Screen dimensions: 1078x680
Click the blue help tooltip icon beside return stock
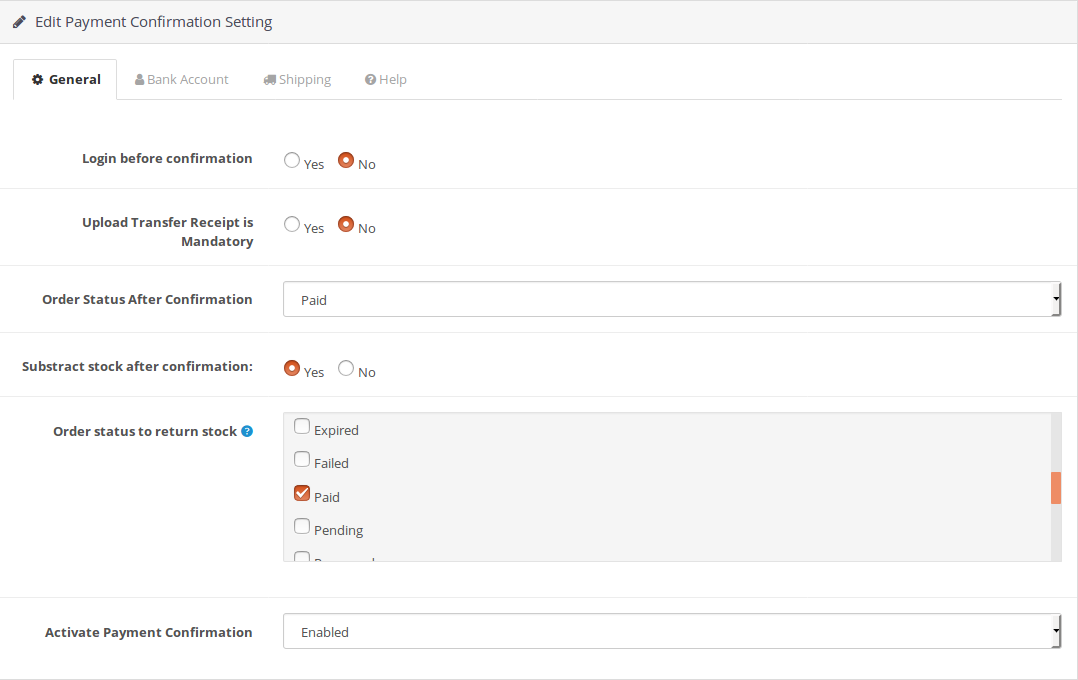tap(247, 432)
